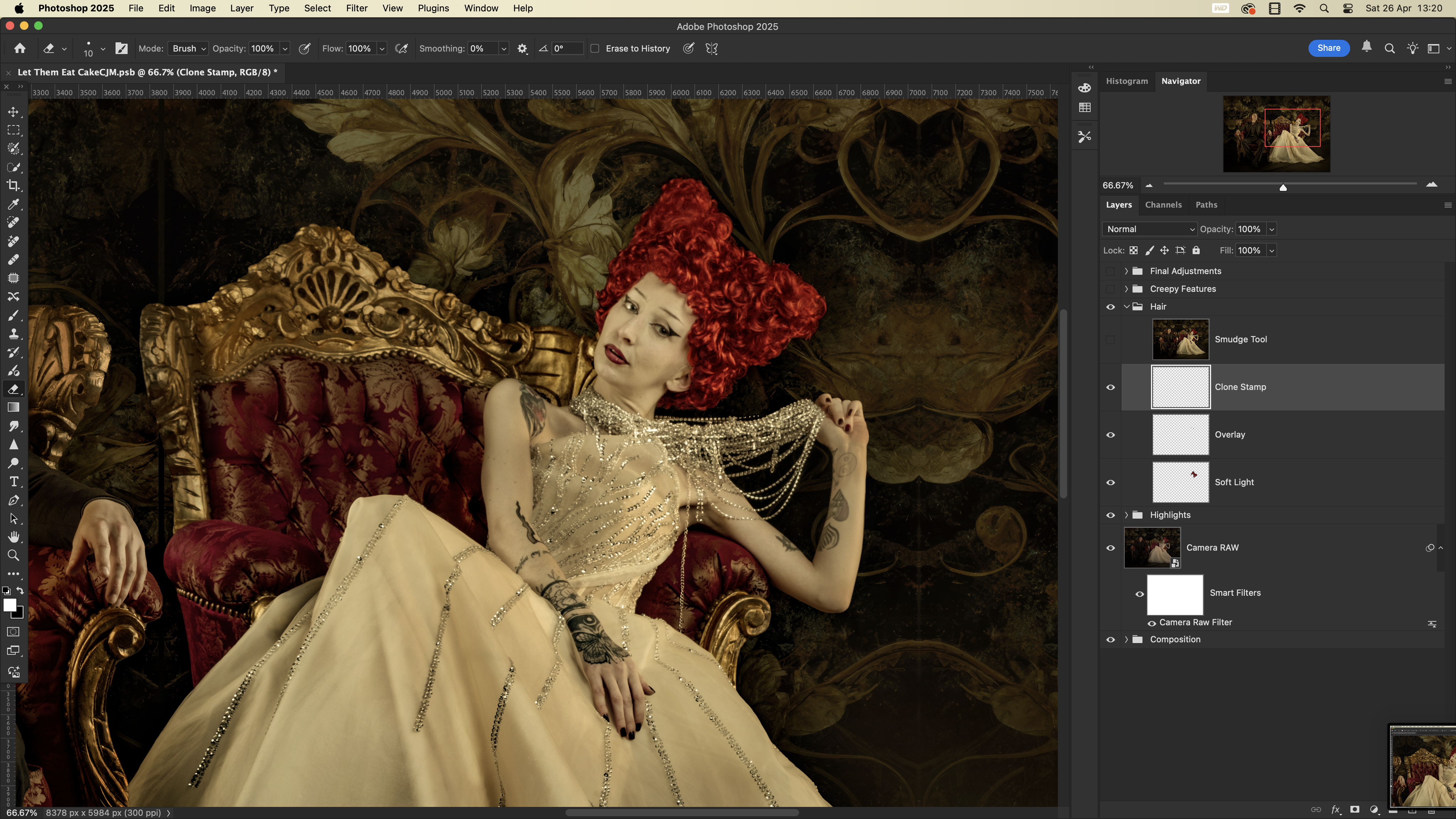1456x819 pixels.
Task: Show the Smudge Tool layer
Action: (x=1110, y=339)
